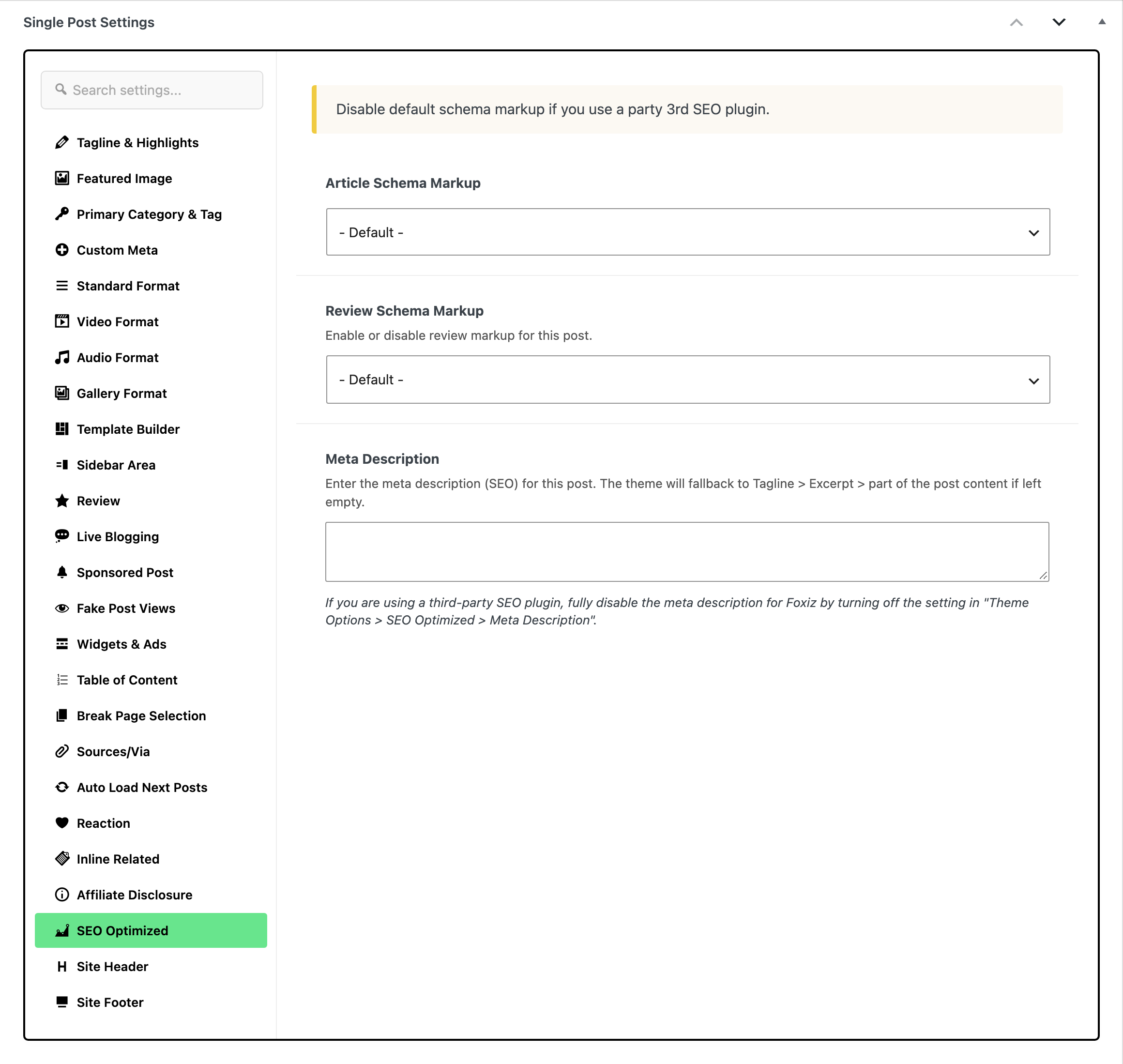Click the Tagline & Highlights pencil icon
Image resolution: width=1123 pixels, height=1064 pixels.
coord(62,142)
